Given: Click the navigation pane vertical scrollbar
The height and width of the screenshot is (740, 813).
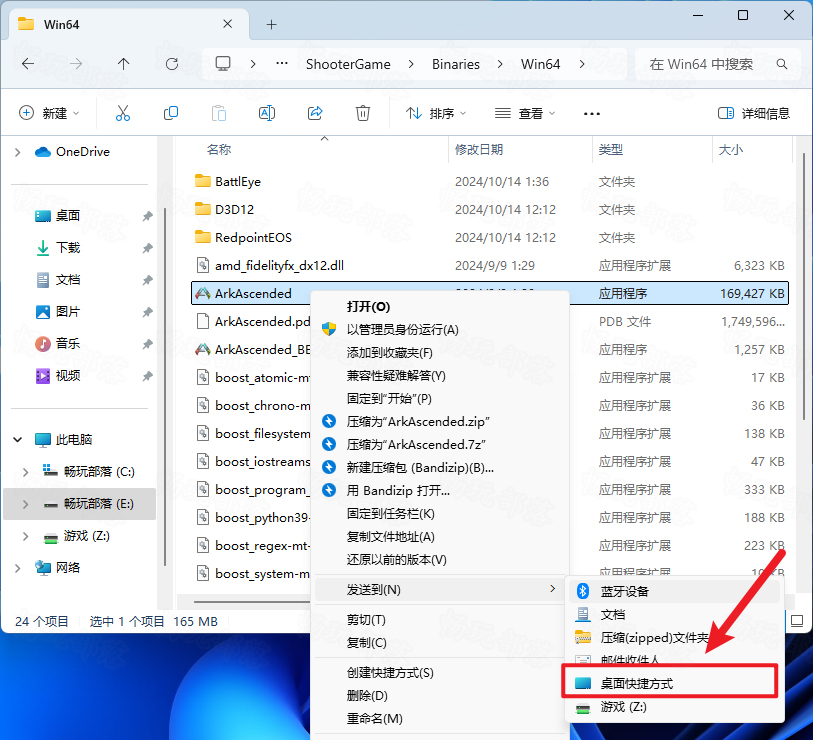Looking at the screenshot, I should [x=165, y=386].
